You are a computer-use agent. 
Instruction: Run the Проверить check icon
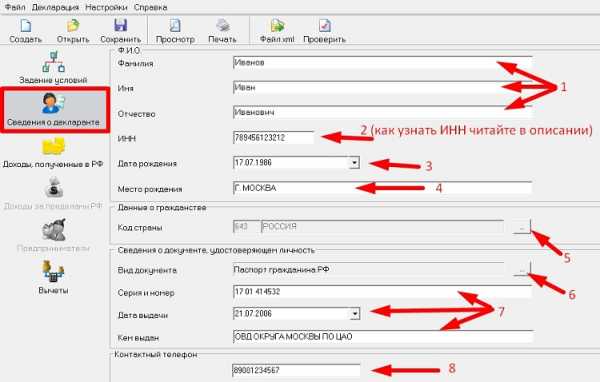pyautogui.click(x=324, y=26)
